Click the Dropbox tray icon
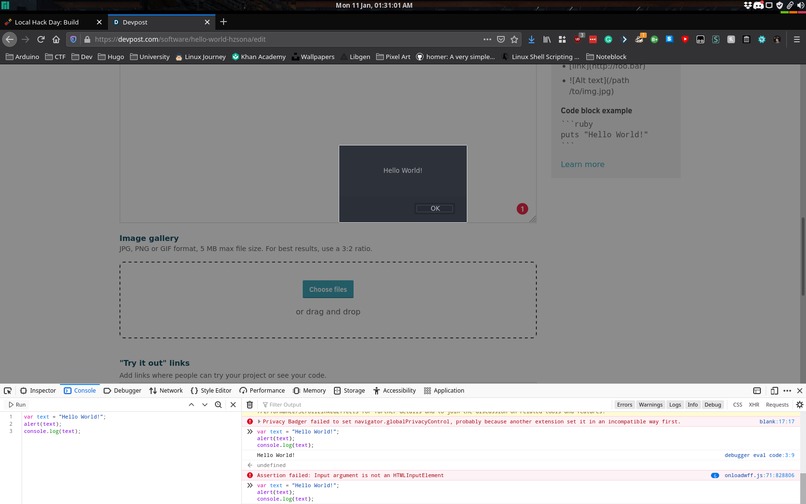Viewport: 806px width, 504px height. 748,5
